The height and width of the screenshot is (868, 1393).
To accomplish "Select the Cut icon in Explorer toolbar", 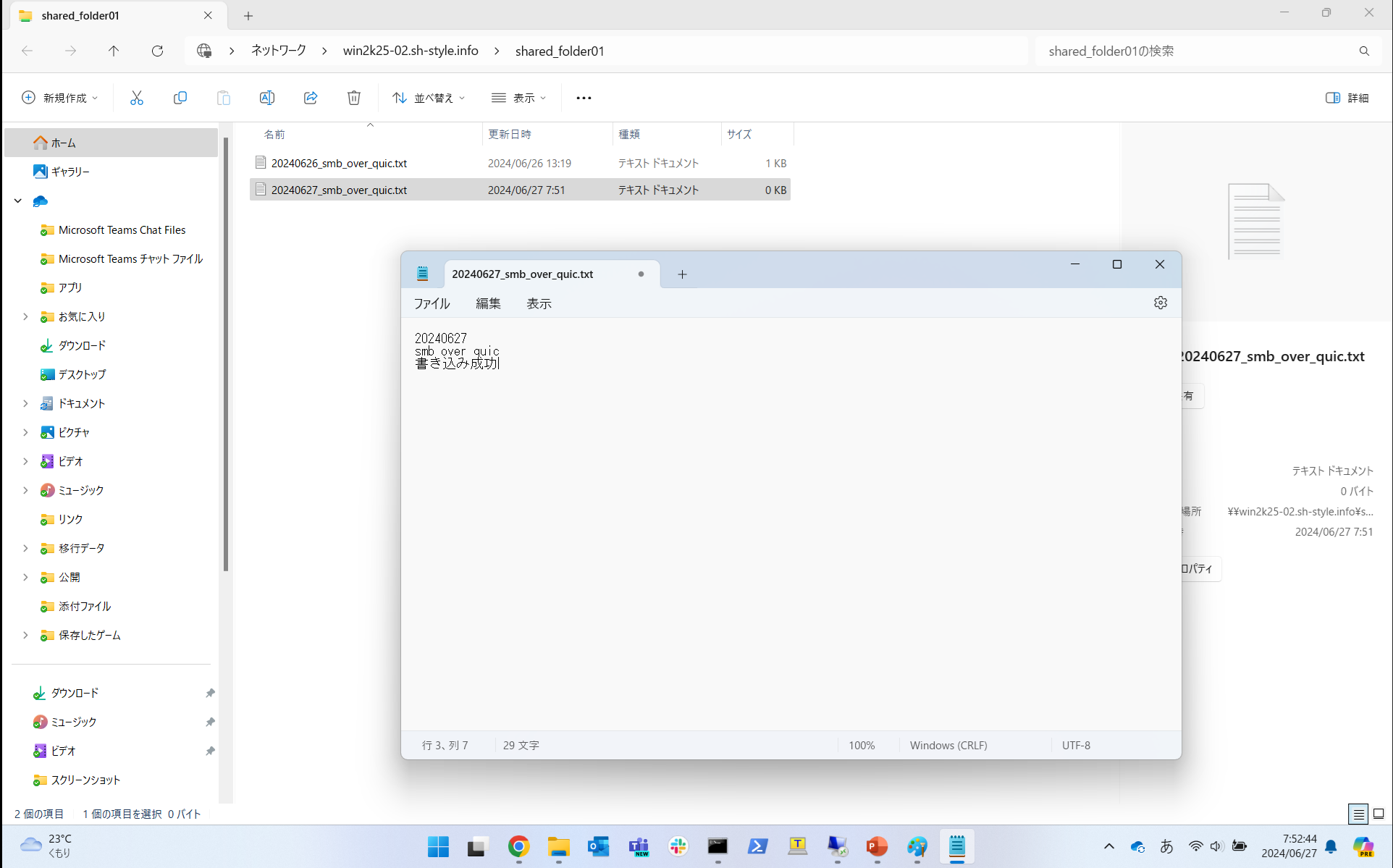I will [137, 97].
